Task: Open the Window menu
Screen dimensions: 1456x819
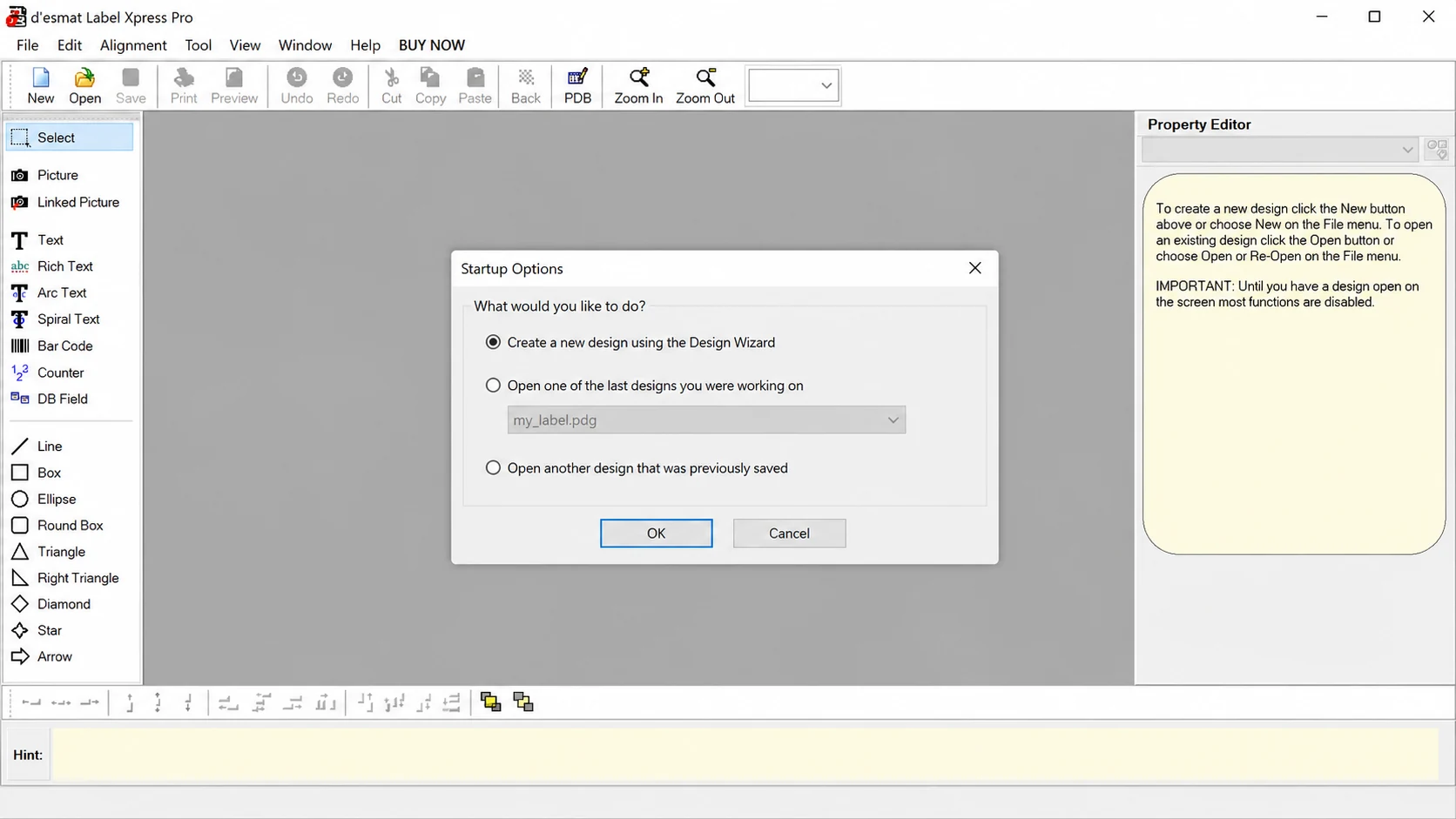Action: (x=305, y=45)
